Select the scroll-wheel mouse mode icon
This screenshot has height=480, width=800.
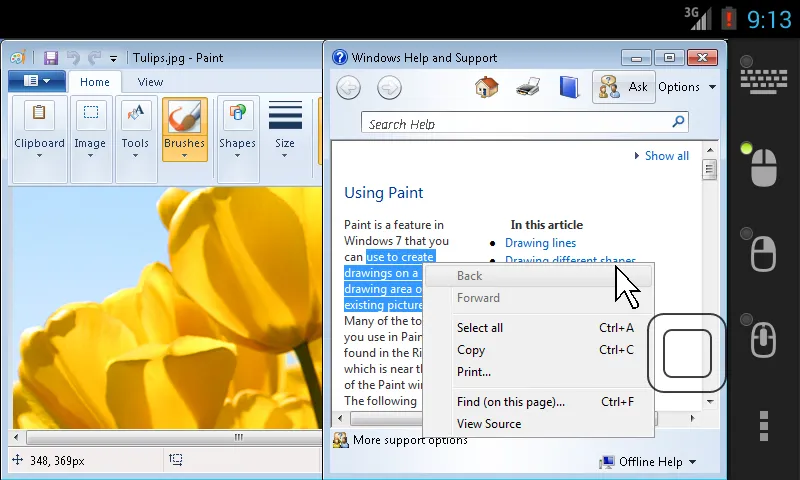coord(764,339)
